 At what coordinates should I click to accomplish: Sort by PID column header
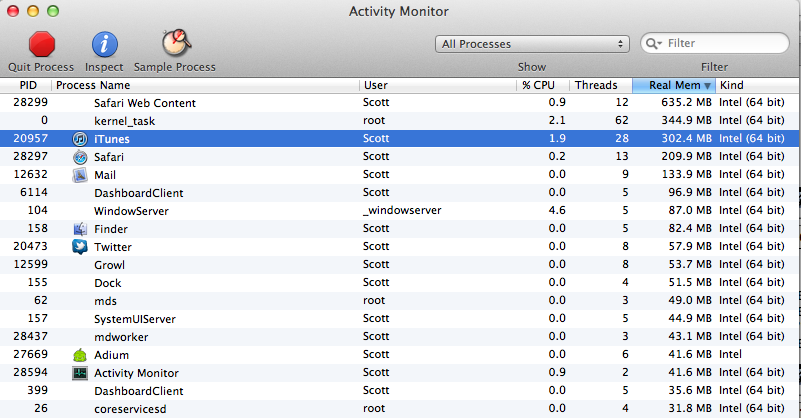coord(28,85)
